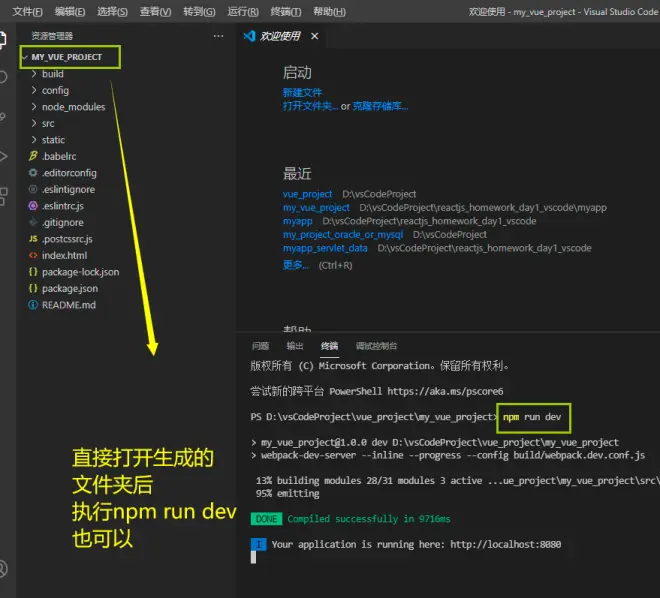Click the .gitignore git icon
660x598 pixels.
point(33,222)
